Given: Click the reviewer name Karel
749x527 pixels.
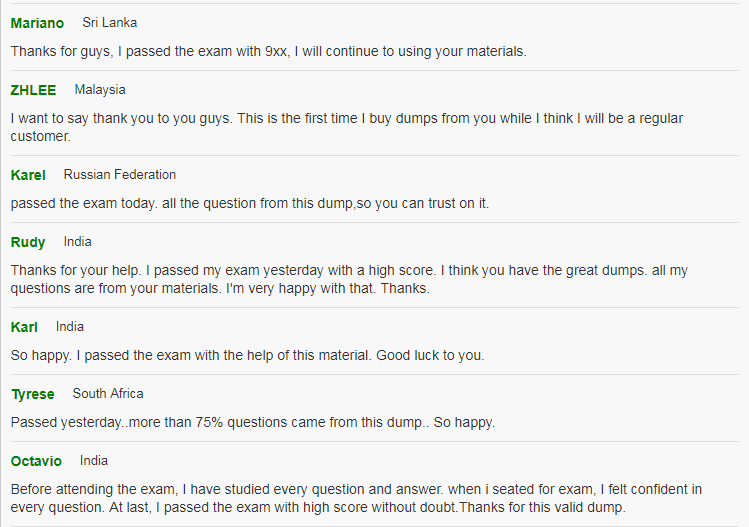Looking at the screenshot, I should [28, 175].
